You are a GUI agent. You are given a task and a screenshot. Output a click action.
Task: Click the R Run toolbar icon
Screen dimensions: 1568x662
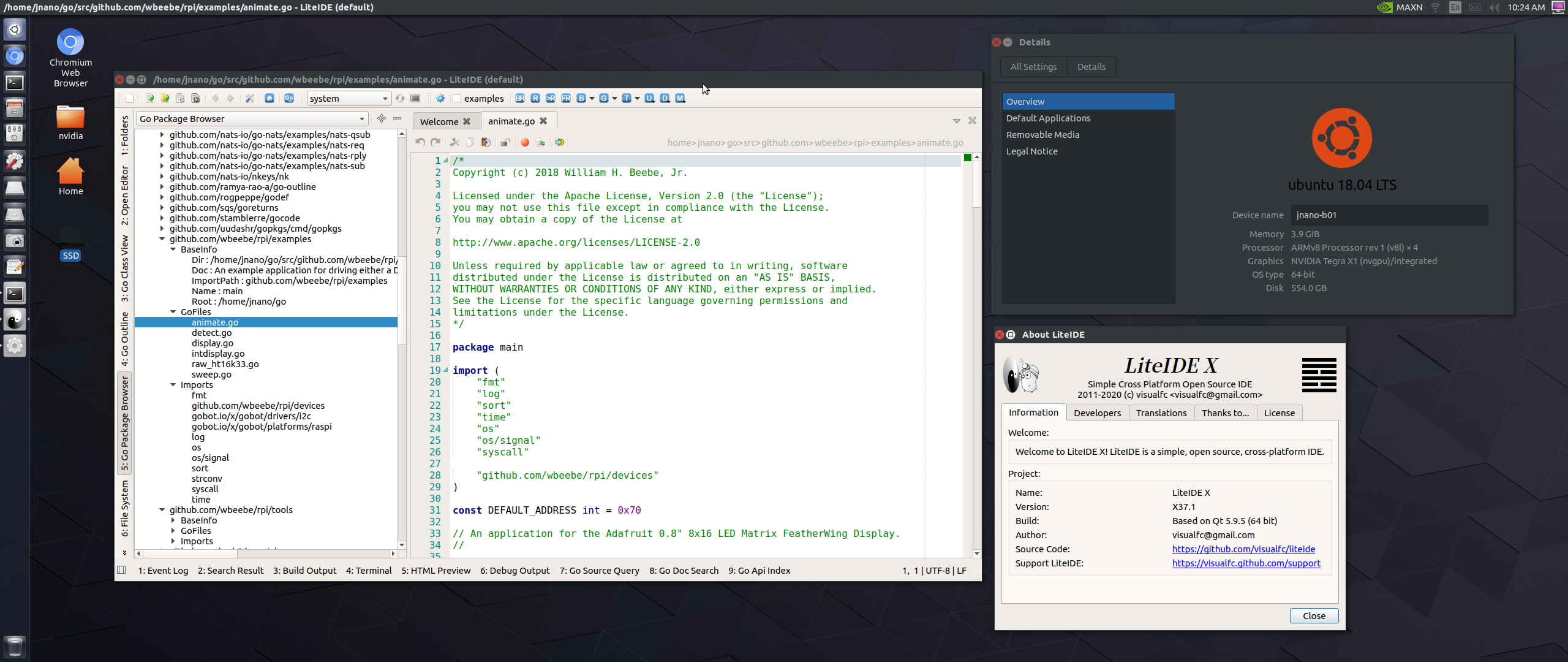[535, 98]
